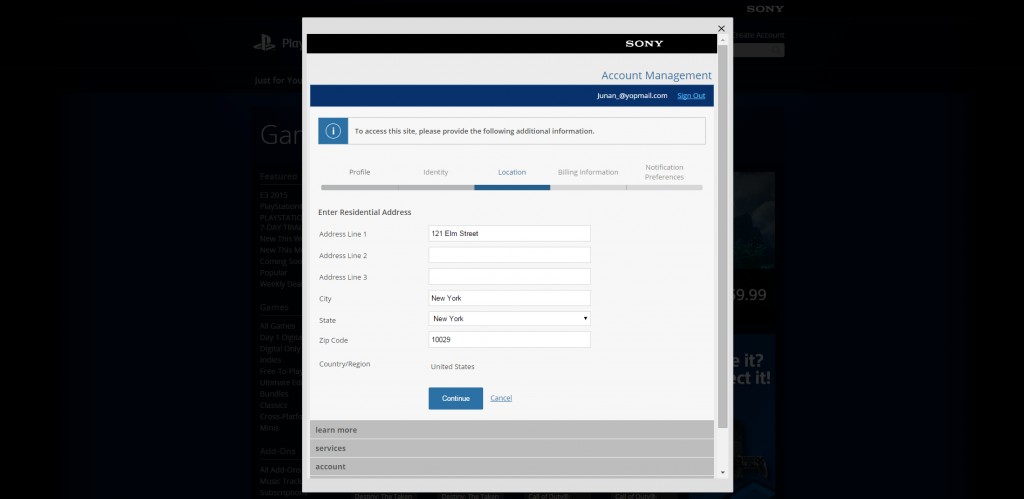Click the Sign Out link
1024x499 pixels.
click(691, 95)
